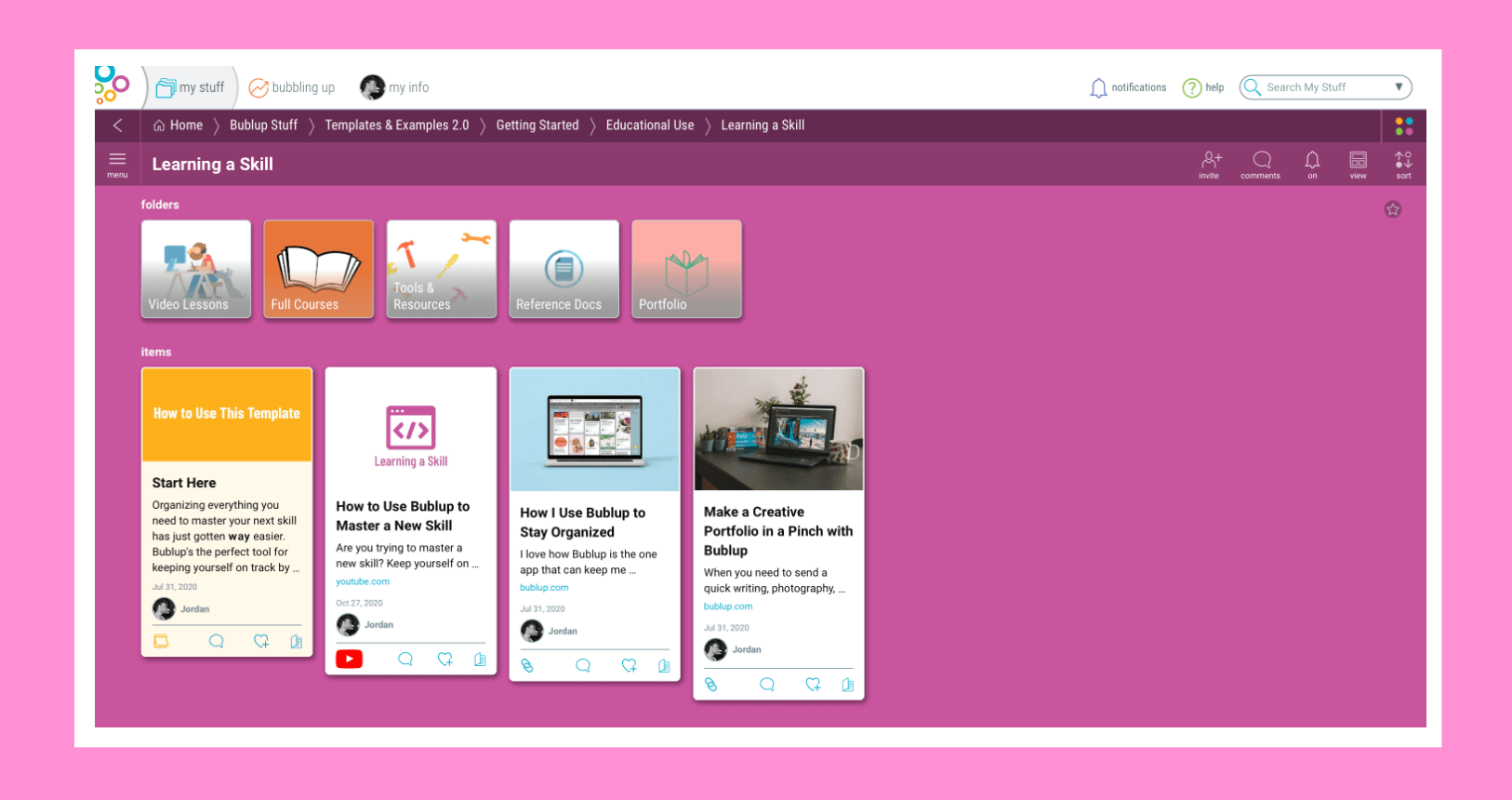Go to Templates & Examples 2.0 breadcrumb

coord(397,126)
